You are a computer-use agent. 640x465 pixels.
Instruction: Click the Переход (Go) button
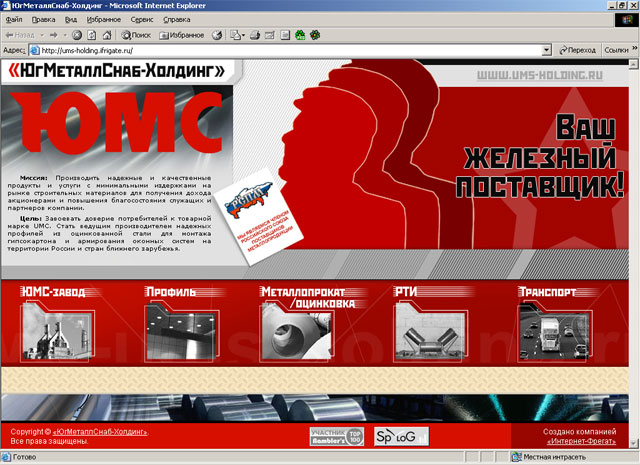tap(577, 50)
